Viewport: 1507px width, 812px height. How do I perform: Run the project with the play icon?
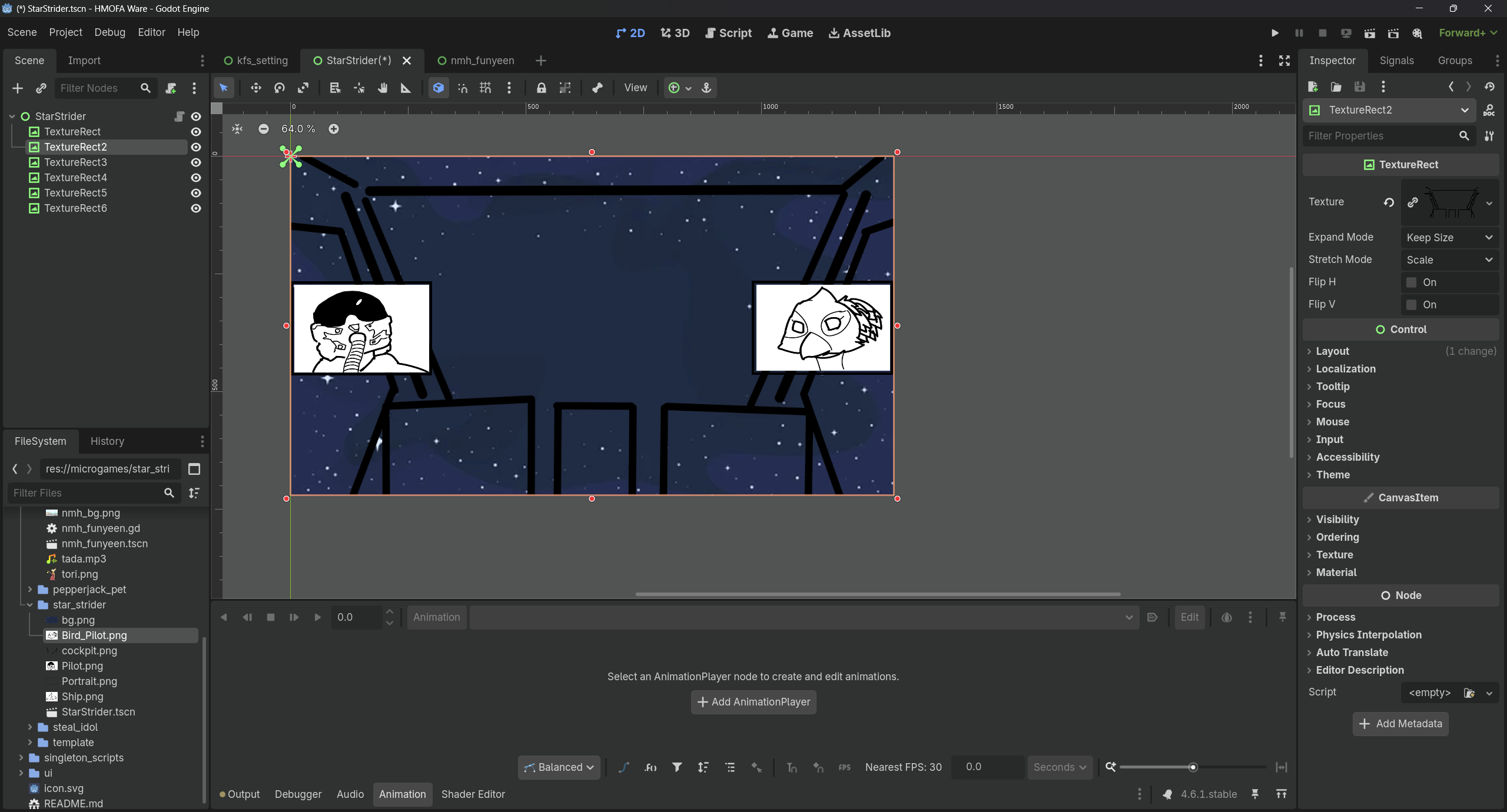click(x=1274, y=33)
